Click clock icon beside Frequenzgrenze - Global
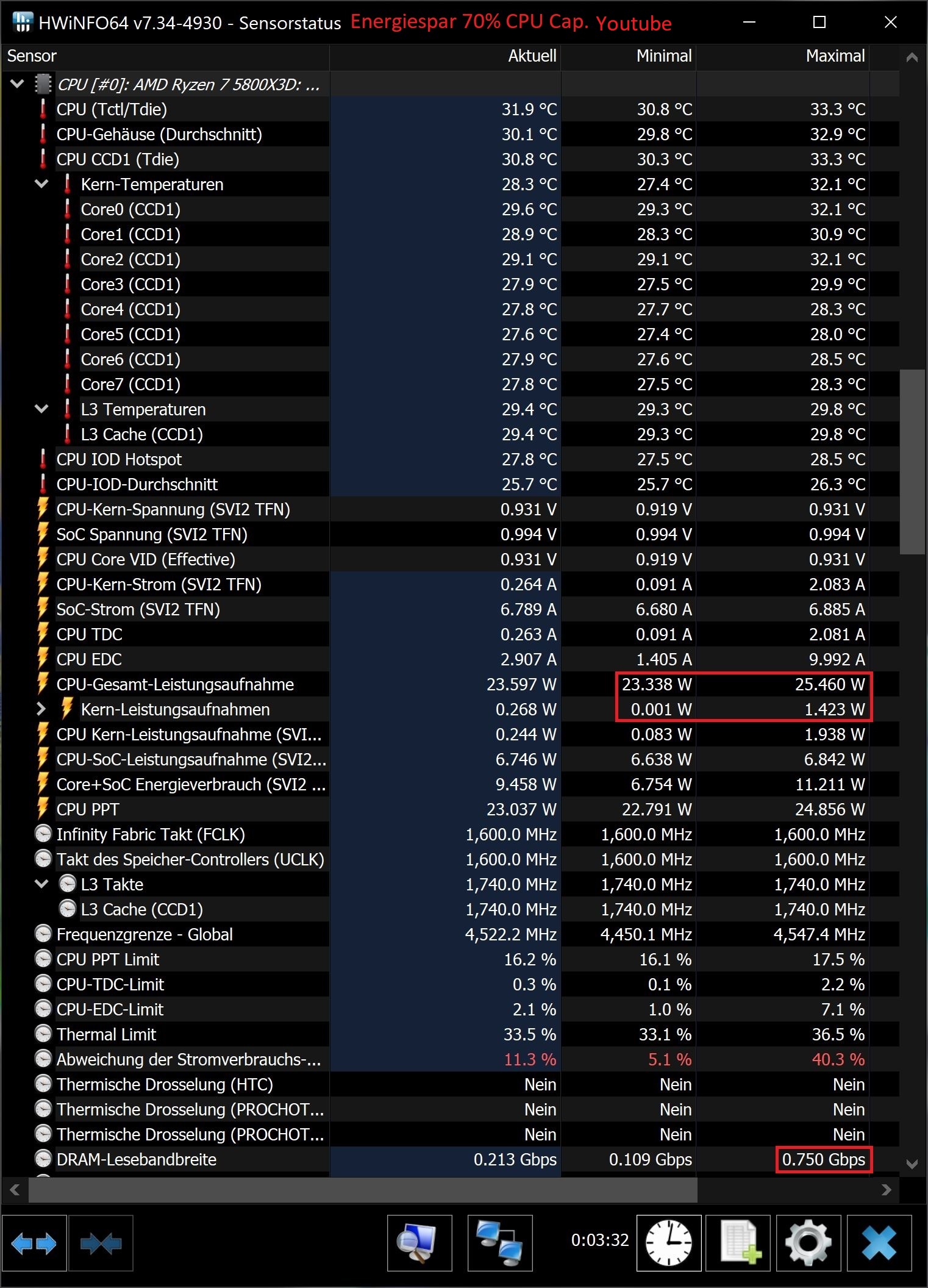This screenshot has height=1288, width=928. (x=43, y=934)
